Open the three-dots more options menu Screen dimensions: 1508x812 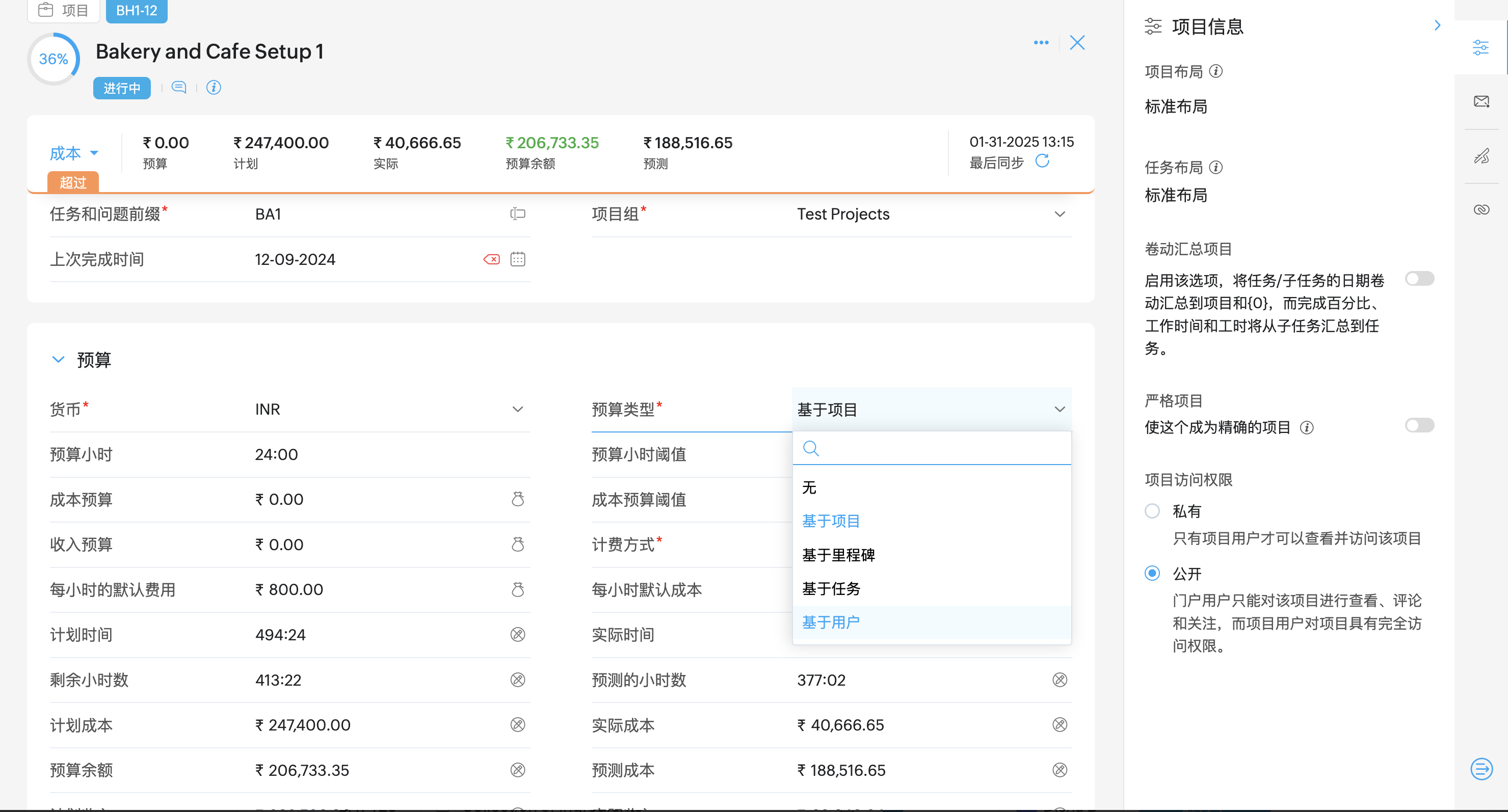click(x=1041, y=43)
